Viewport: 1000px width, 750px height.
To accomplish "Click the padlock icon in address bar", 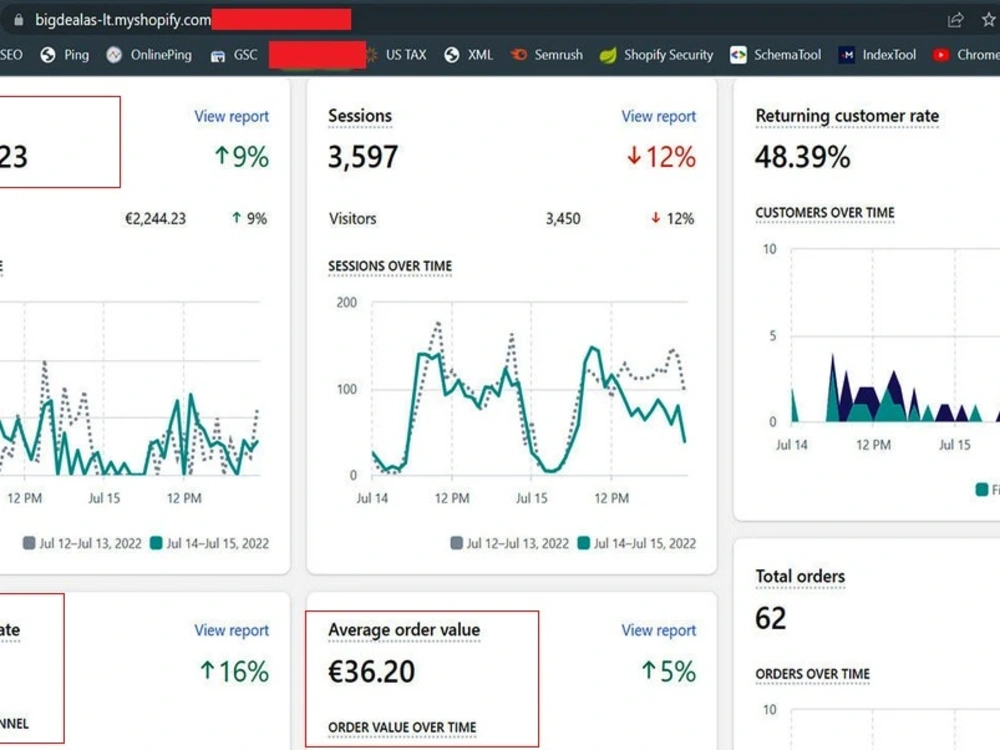I will (18, 20).
